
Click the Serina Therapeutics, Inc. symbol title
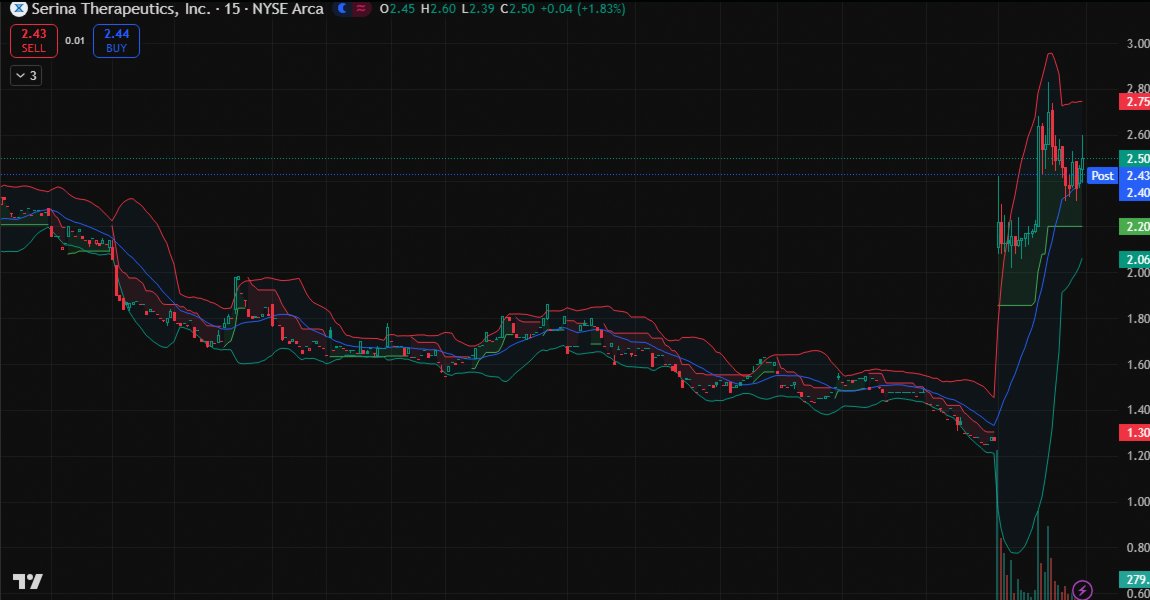pos(121,9)
